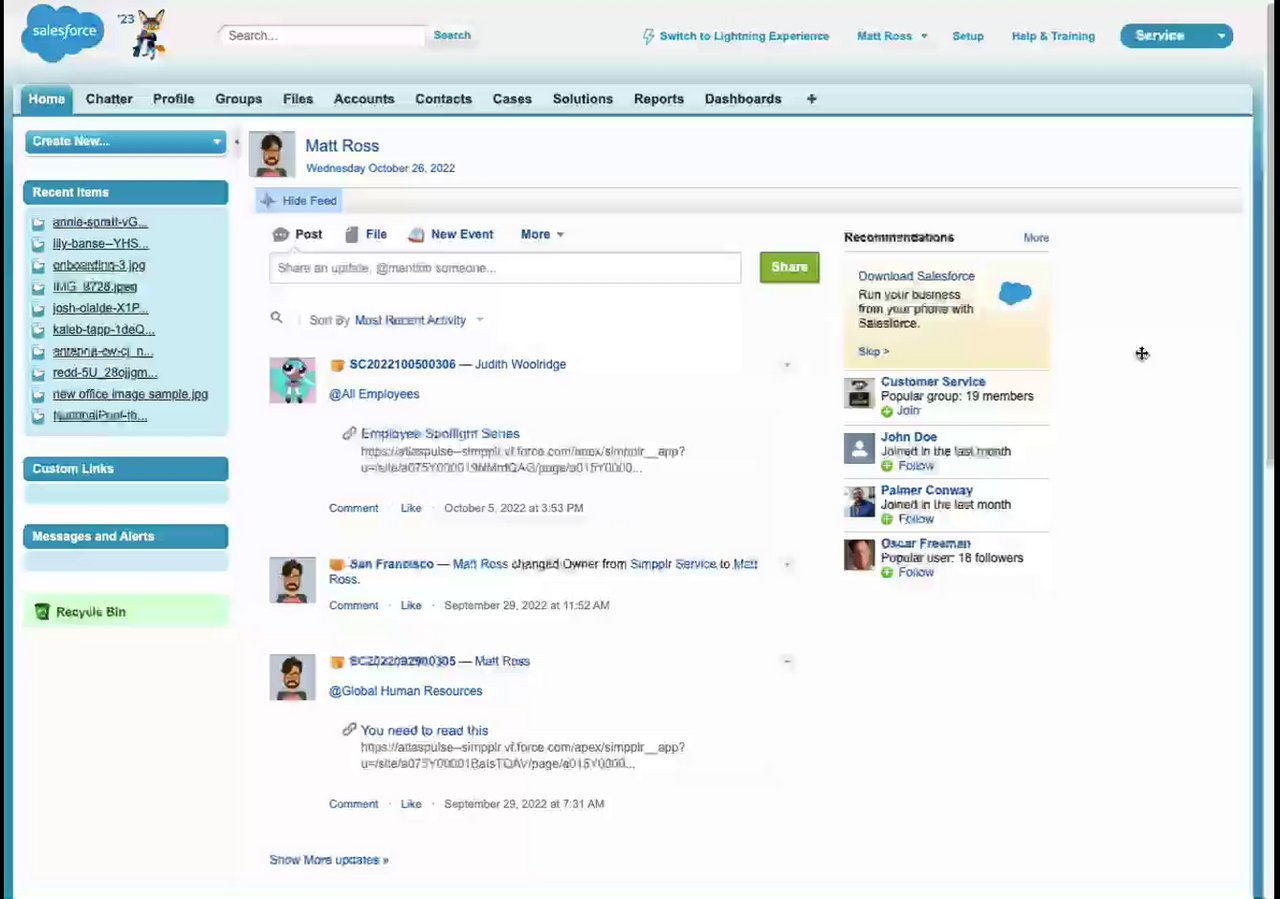Switch to the Cases tab

pyautogui.click(x=512, y=99)
